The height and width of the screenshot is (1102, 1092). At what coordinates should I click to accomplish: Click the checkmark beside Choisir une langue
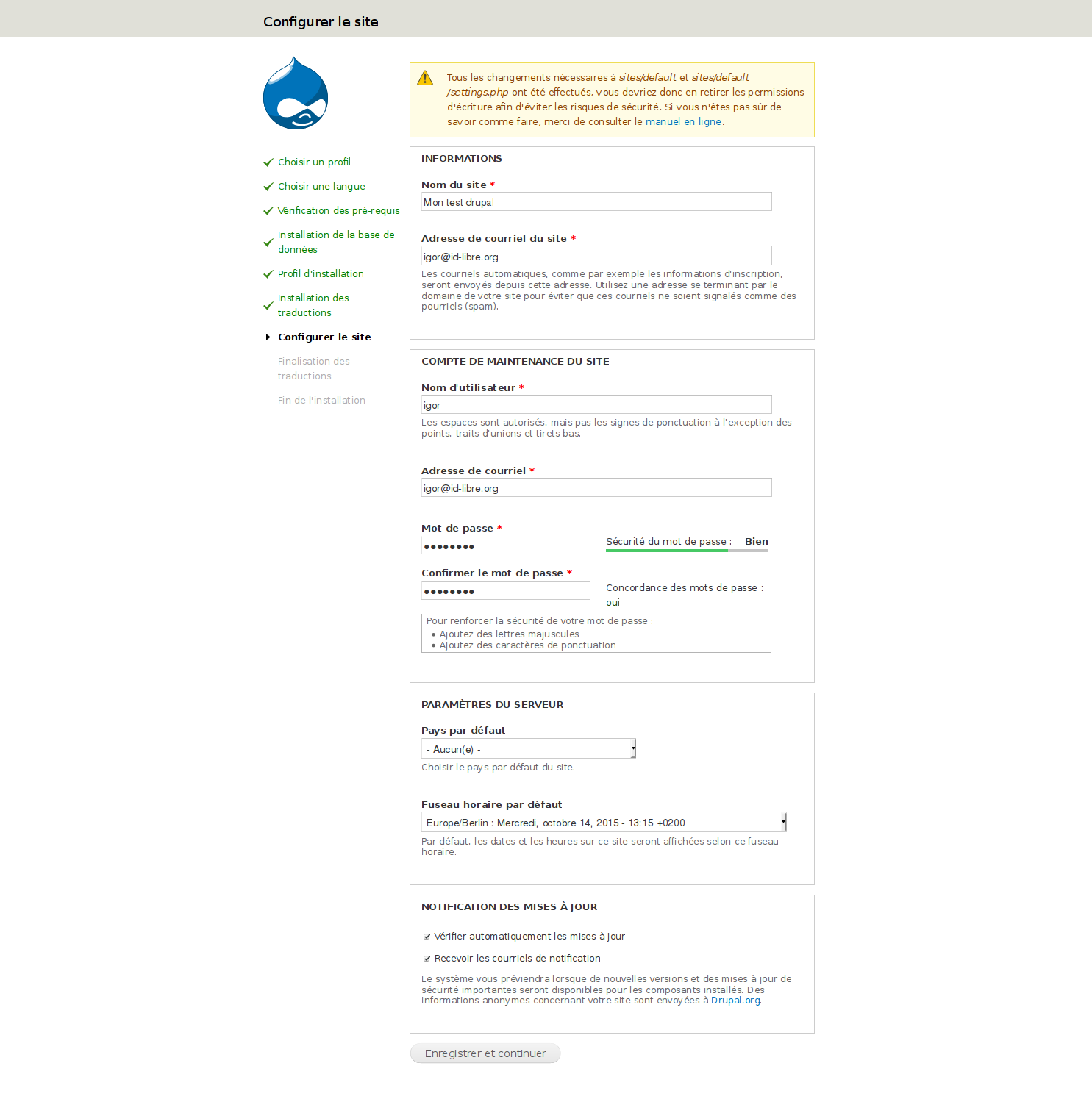tap(268, 187)
